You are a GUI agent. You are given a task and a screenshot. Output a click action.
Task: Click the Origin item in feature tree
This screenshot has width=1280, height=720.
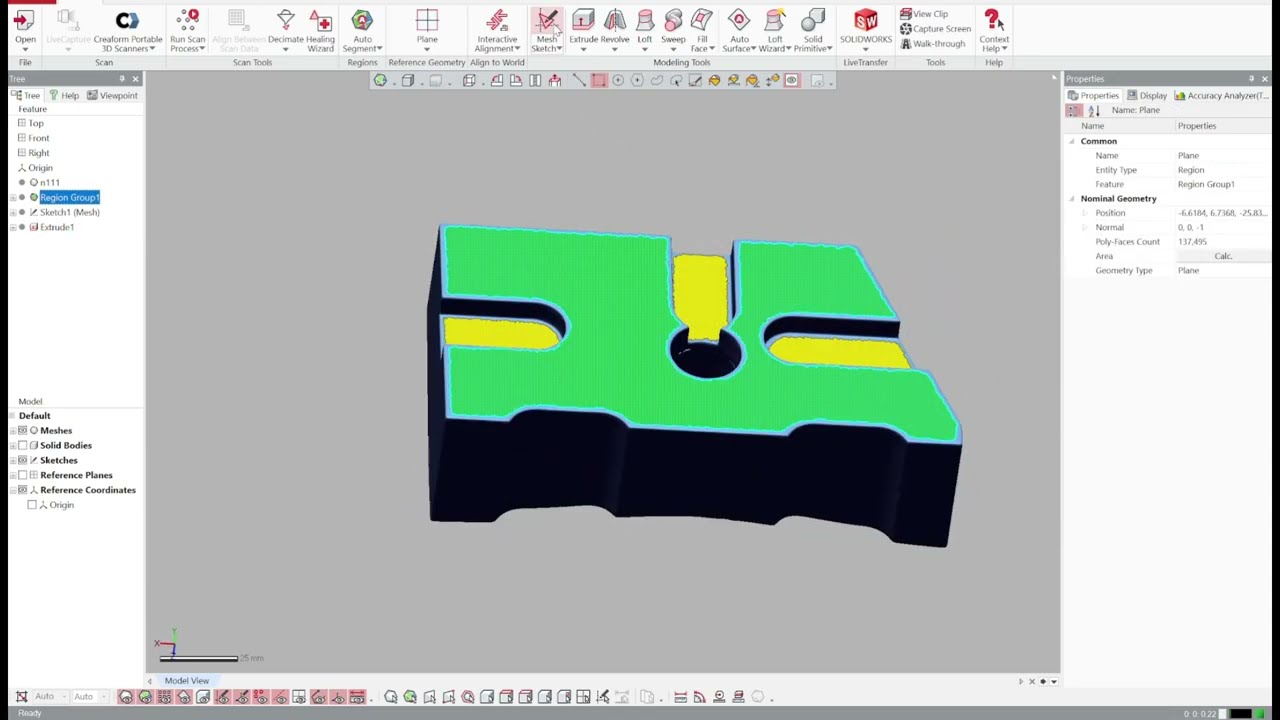tap(40, 168)
